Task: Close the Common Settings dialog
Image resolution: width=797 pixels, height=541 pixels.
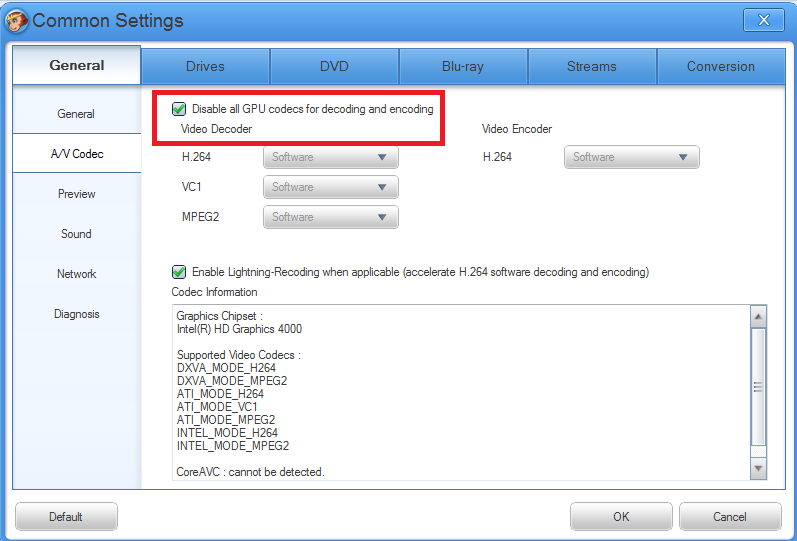Action: [763, 20]
